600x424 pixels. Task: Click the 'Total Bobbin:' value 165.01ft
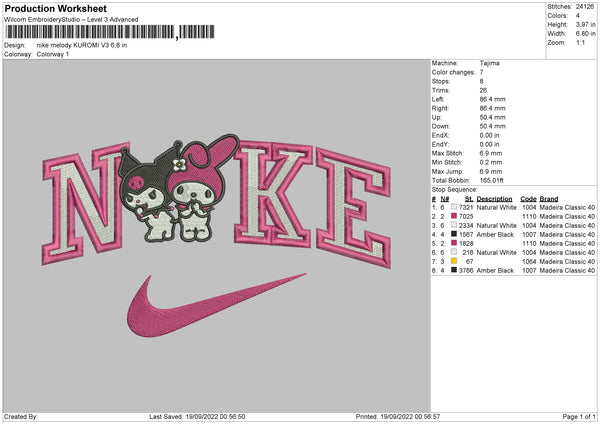click(492, 180)
